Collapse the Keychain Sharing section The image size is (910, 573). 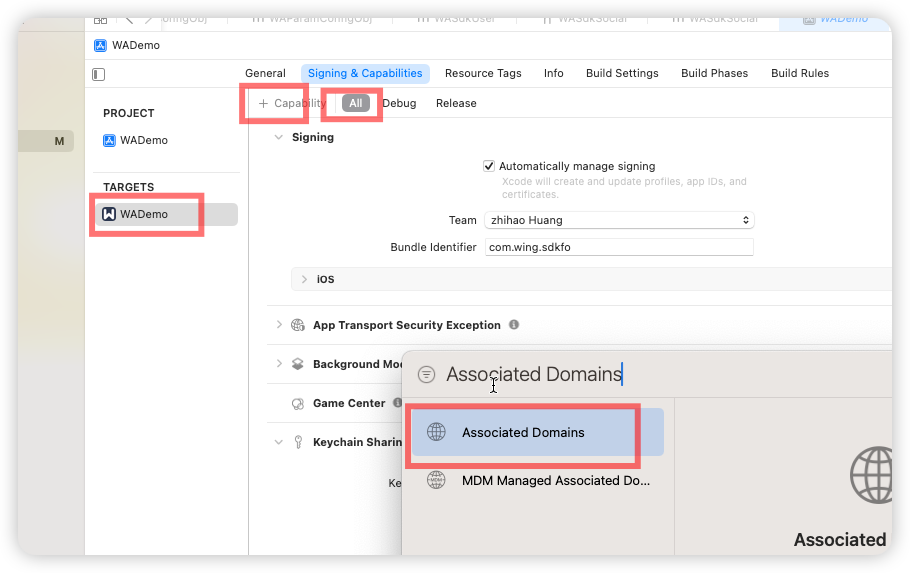click(x=279, y=442)
